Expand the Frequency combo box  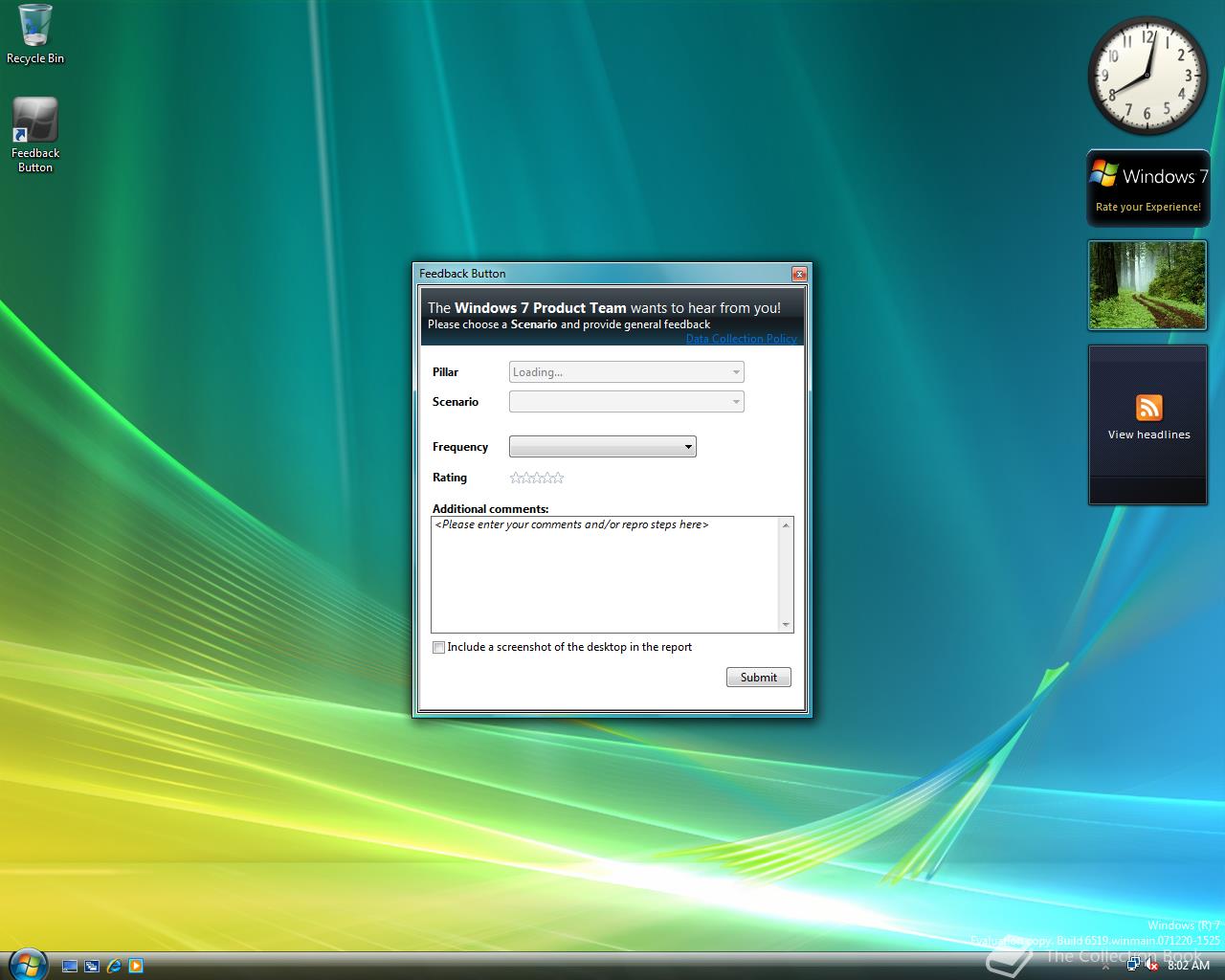tap(603, 447)
